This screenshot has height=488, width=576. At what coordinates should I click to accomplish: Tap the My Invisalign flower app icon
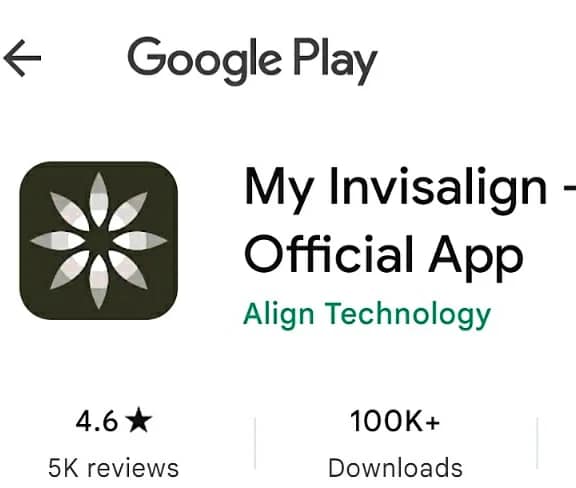pyautogui.click(x=98, y=240)
